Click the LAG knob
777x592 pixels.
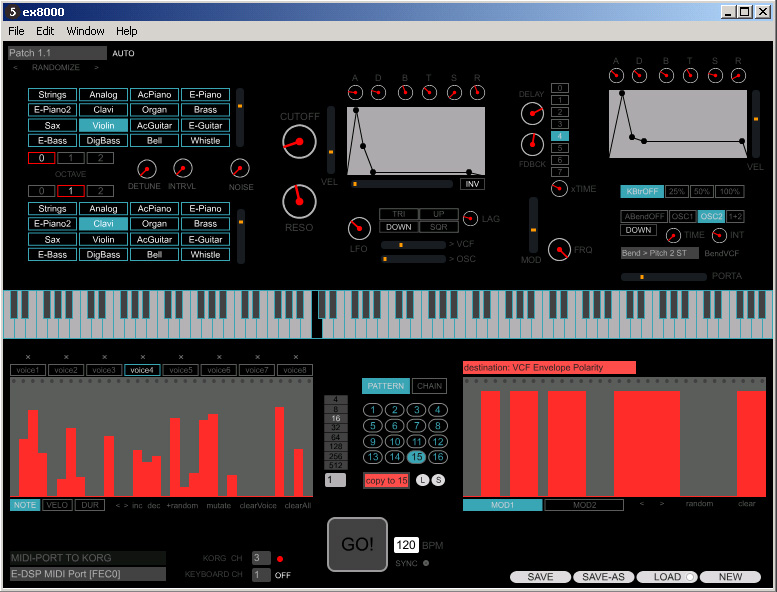[x=470, y=218]
